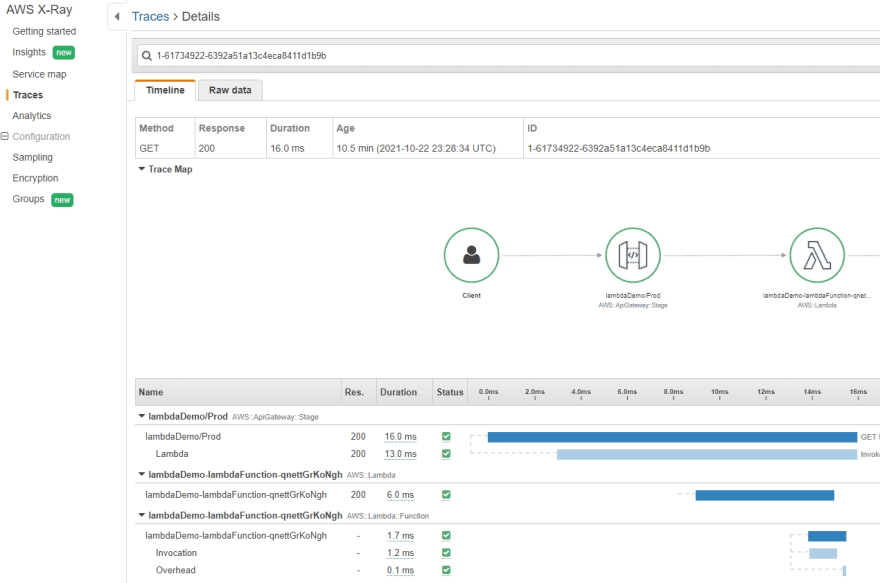Click the 1.7 ms function timeline bar
The height and width of the screenshot is (583, 880).
[x=827, y=536]
